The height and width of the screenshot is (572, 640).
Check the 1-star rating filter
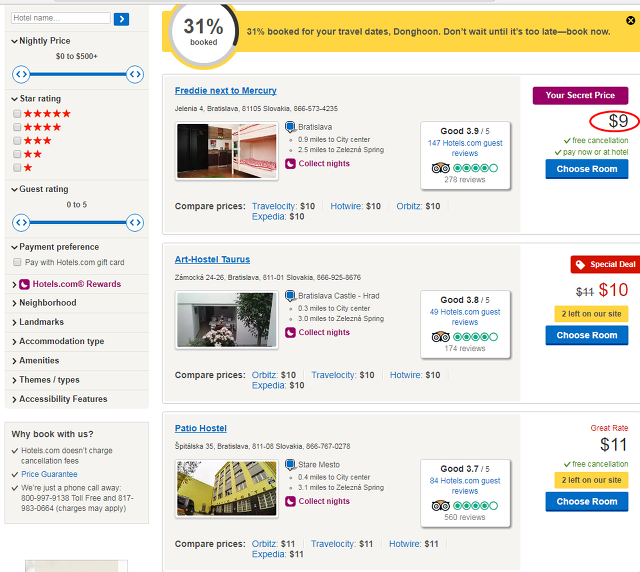point(17,167)
